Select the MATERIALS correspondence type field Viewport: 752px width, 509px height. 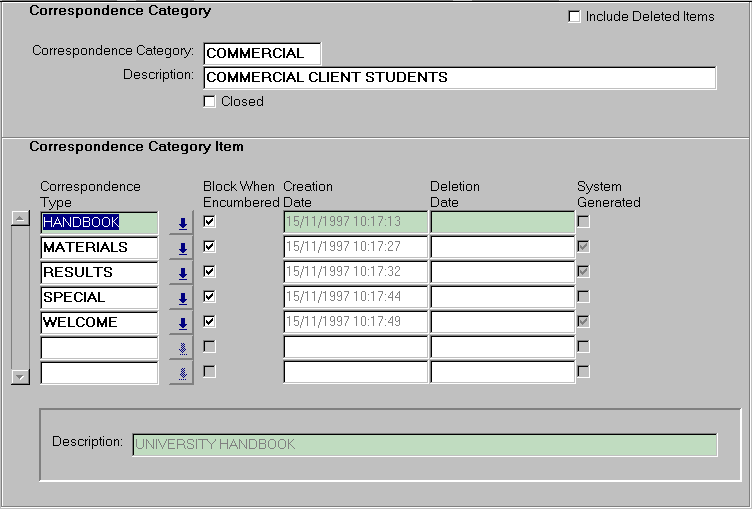[98, 247]
